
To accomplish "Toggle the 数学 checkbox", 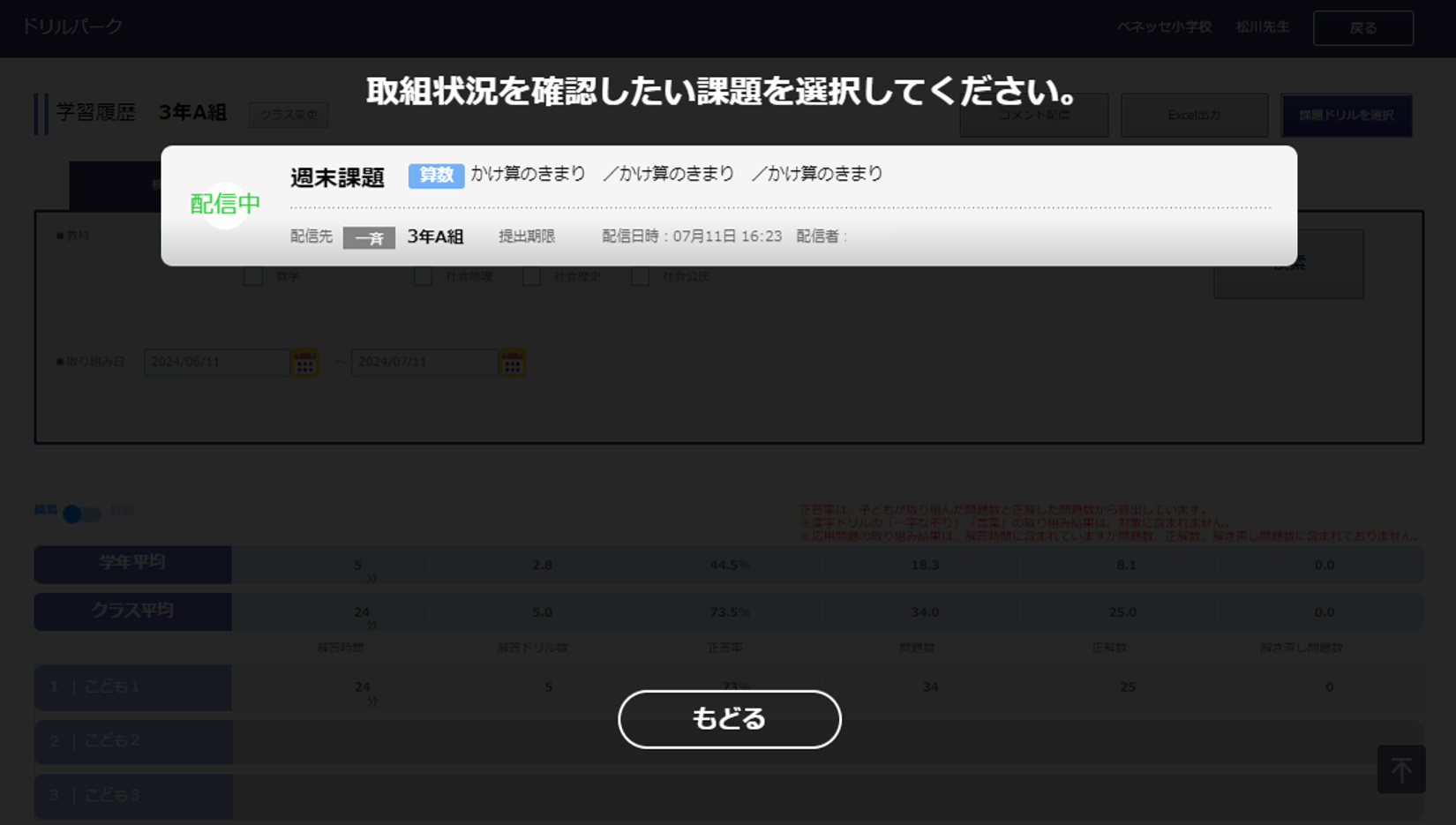I will pyautogui.click(x=253, y=276).
